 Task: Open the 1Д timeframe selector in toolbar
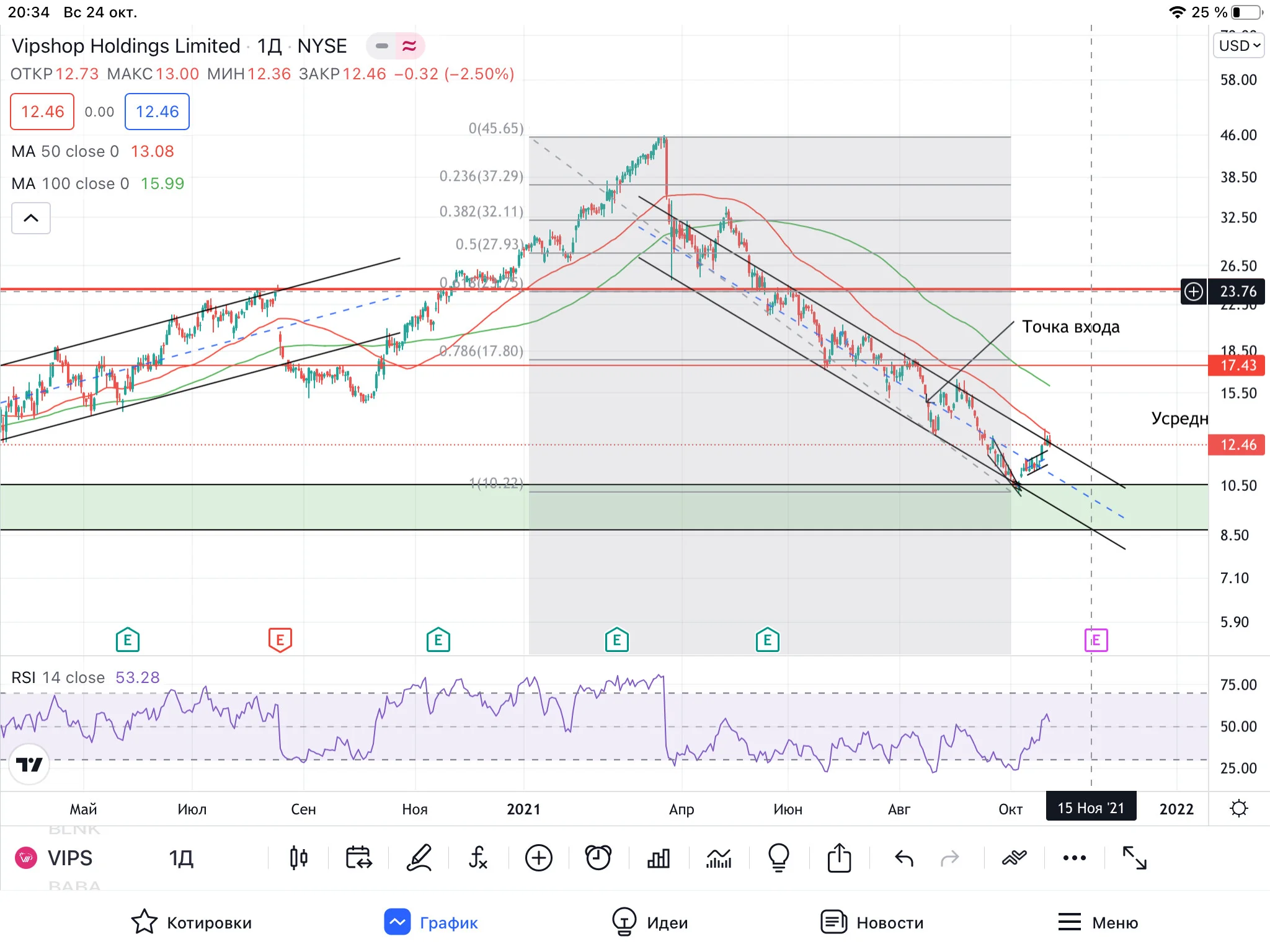click(181, 858)
